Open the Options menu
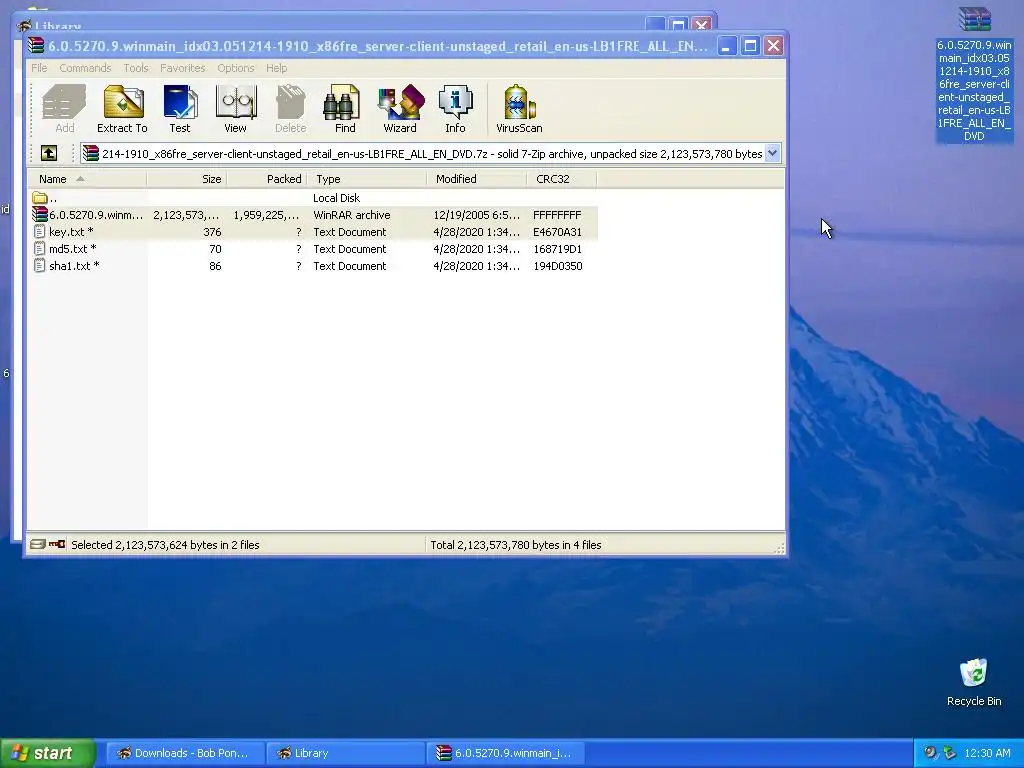Screen dimensions: 1024x768 point(236,68)
